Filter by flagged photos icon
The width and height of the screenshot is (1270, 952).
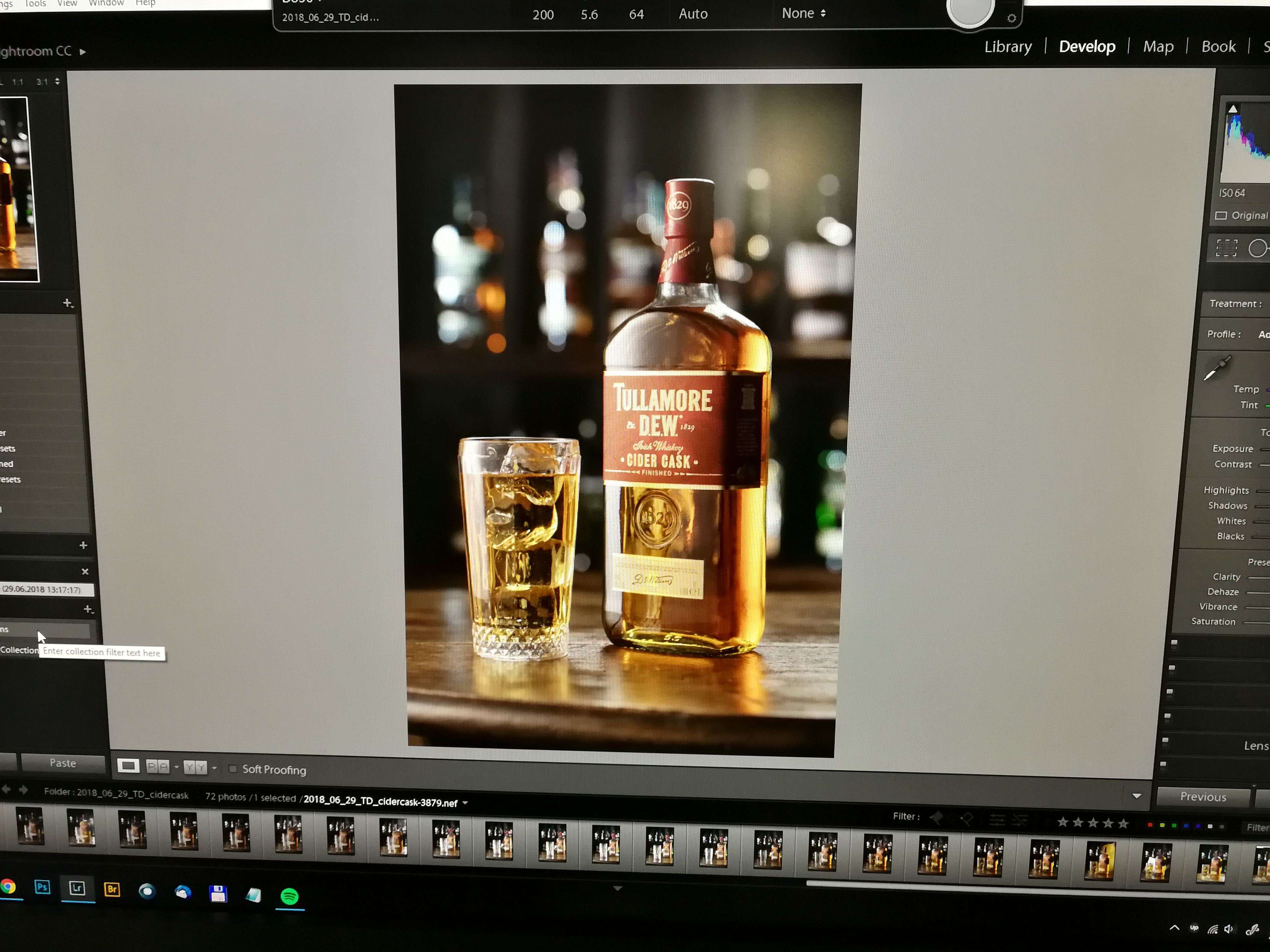click(936, 818)
